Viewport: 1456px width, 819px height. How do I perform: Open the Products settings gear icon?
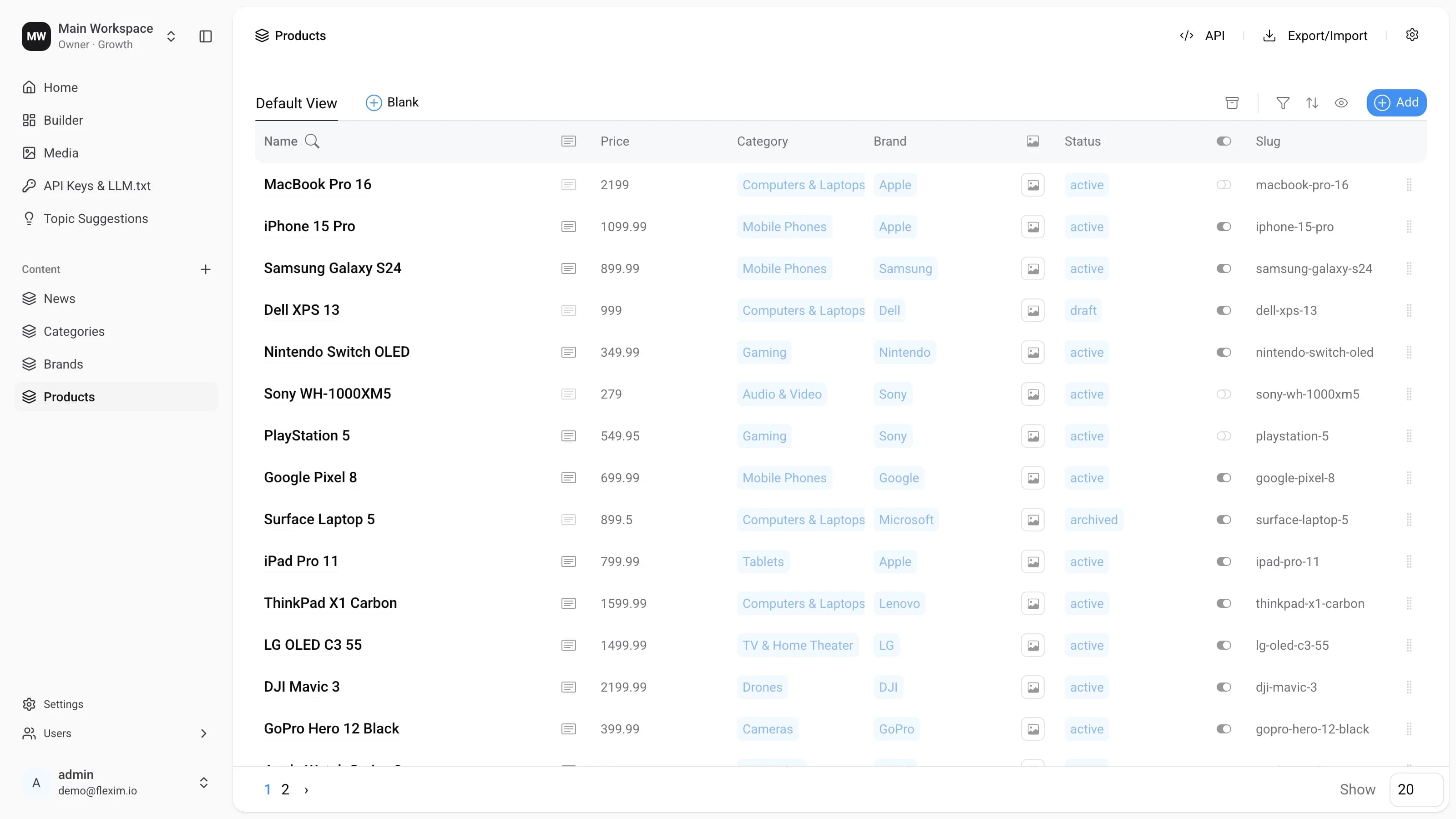1412,35
